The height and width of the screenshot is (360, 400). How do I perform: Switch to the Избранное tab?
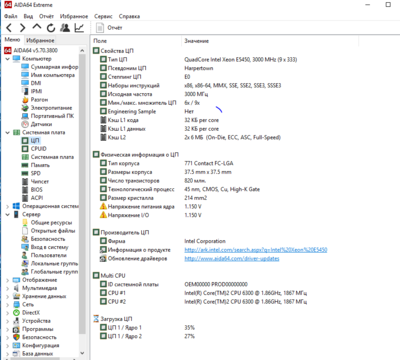coord(40,40)
